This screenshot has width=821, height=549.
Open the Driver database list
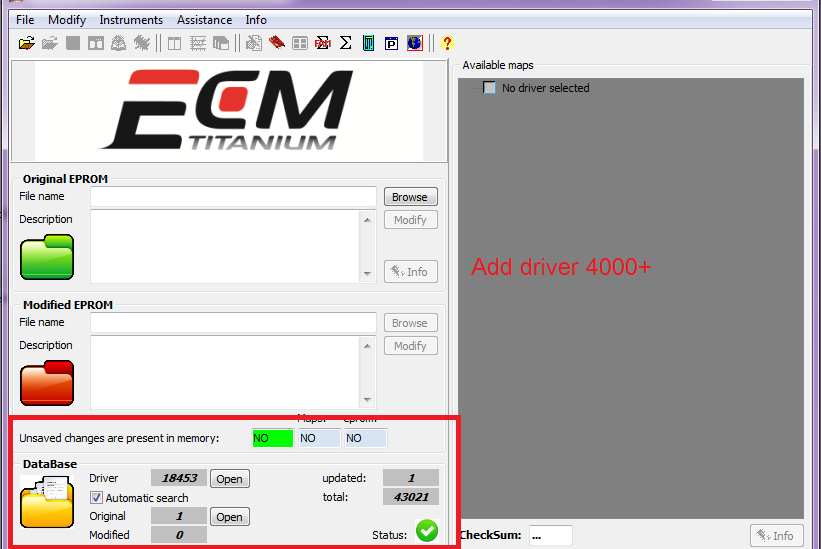230,479
